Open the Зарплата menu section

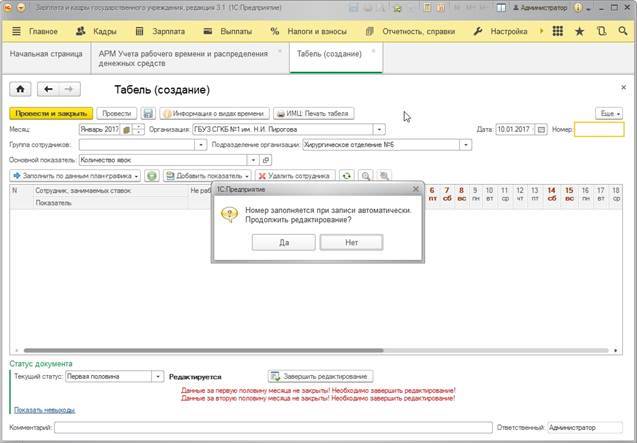(160, 31)
